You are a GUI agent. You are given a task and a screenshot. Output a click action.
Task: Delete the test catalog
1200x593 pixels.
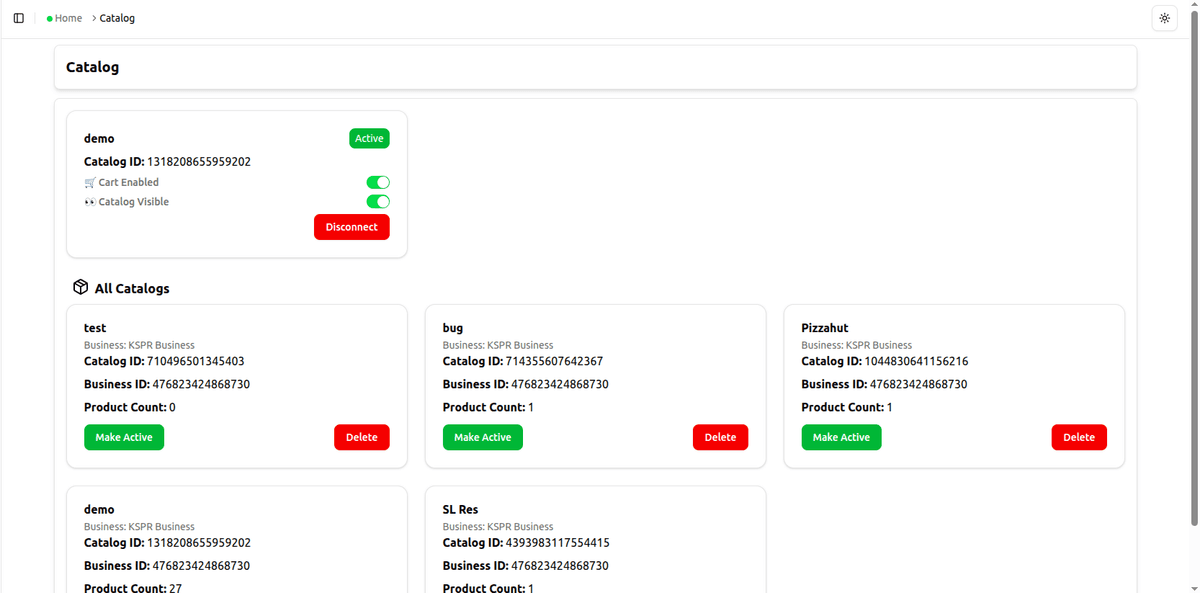tap(362, 437)
